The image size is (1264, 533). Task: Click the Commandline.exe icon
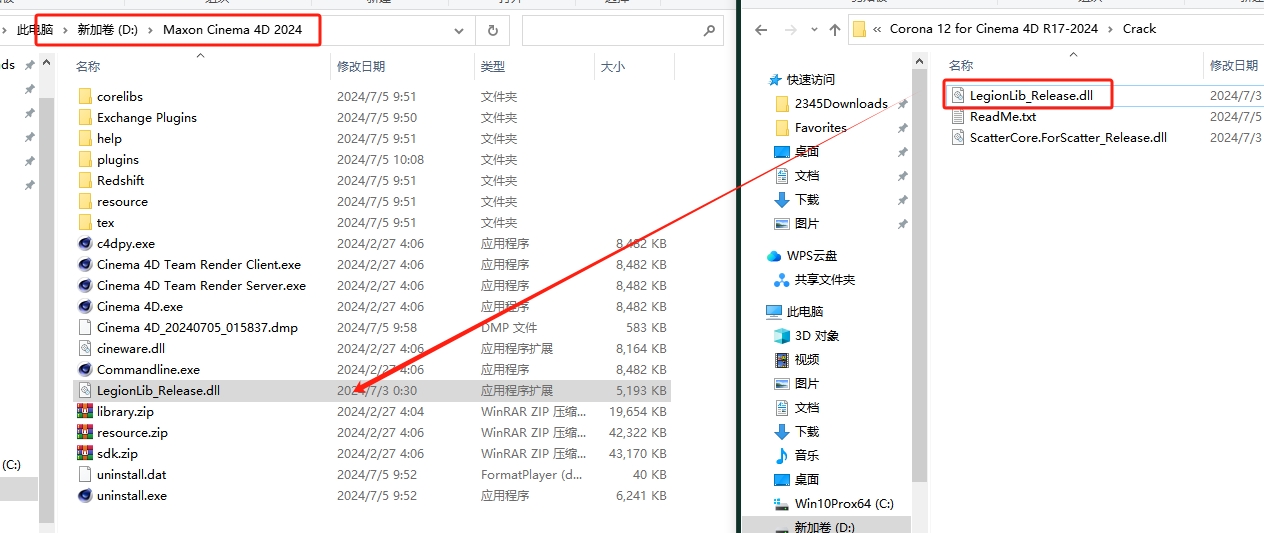85,369
